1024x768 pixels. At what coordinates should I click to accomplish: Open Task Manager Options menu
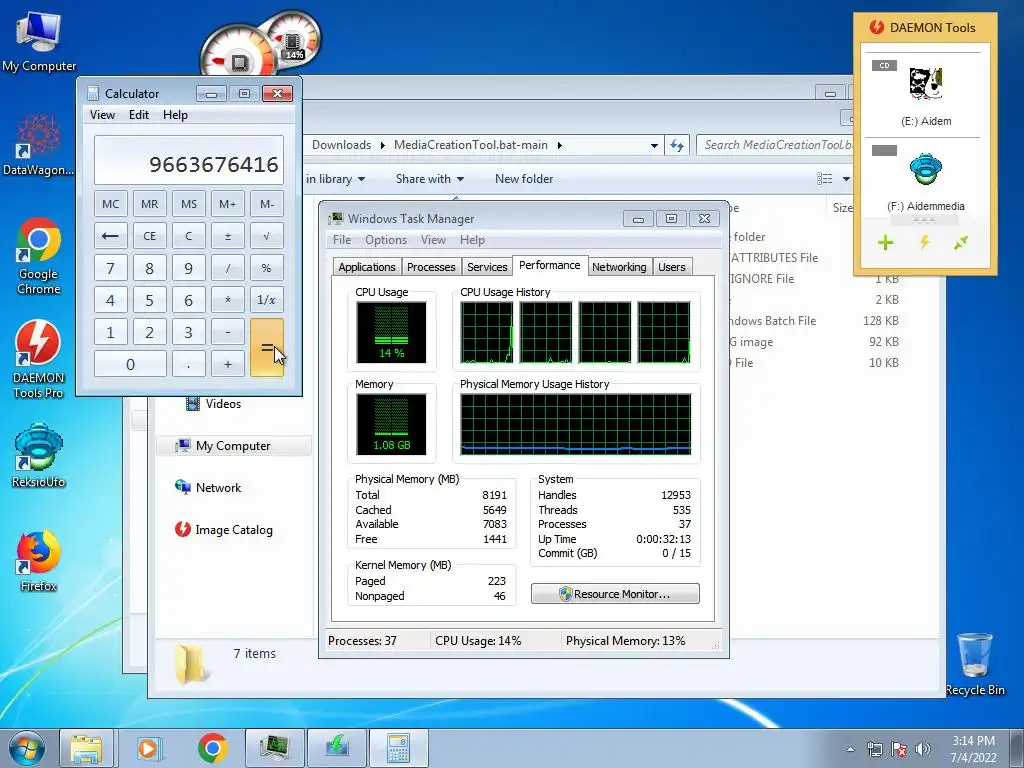pyautogui.click(x=386, y=240)
